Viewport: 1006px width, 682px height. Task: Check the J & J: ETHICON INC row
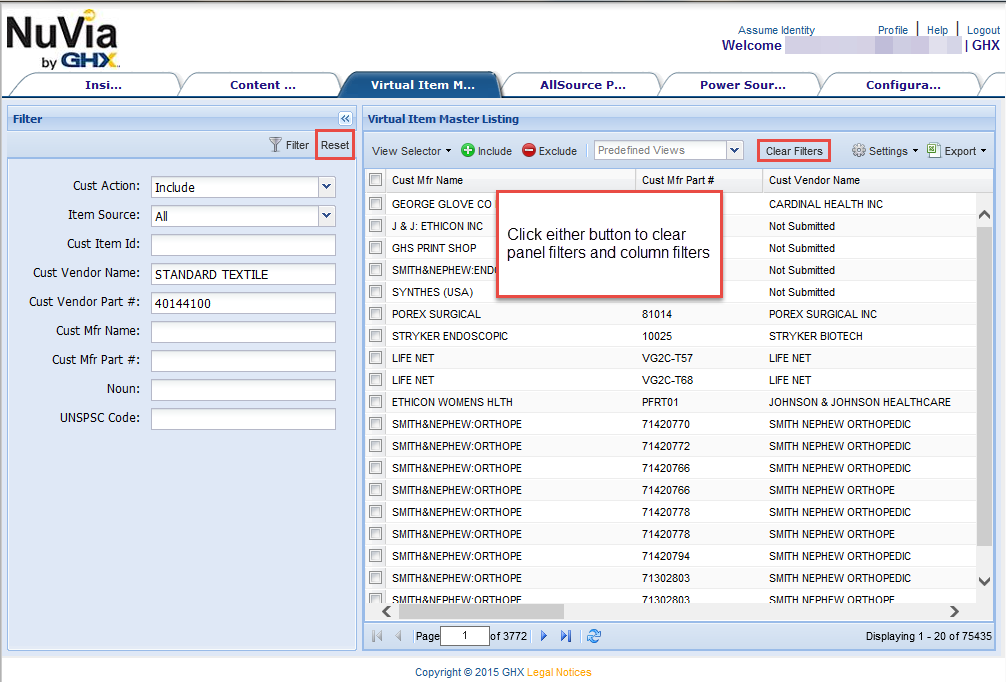376,226
